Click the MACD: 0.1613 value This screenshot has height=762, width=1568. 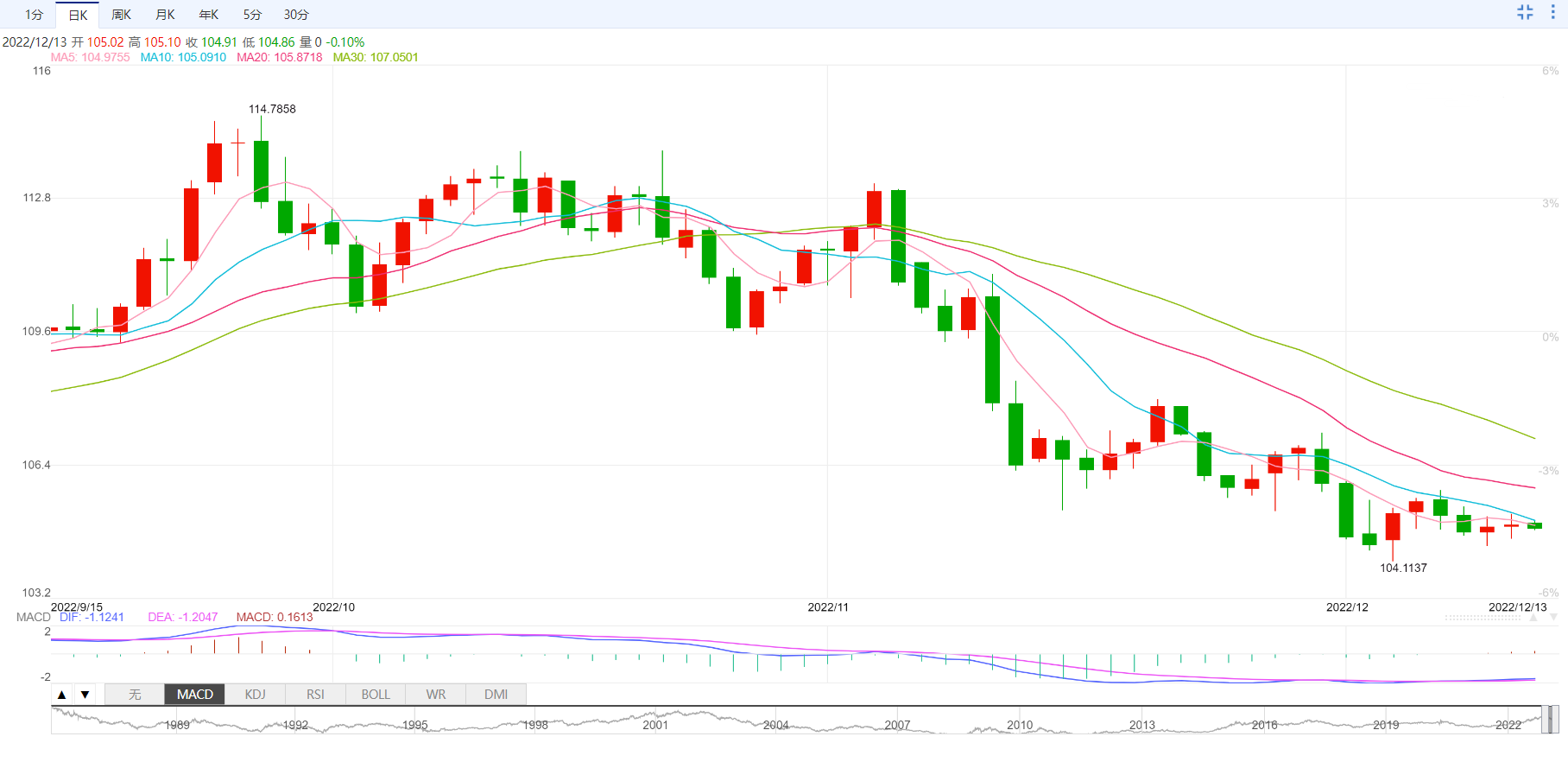pos(275,617)
